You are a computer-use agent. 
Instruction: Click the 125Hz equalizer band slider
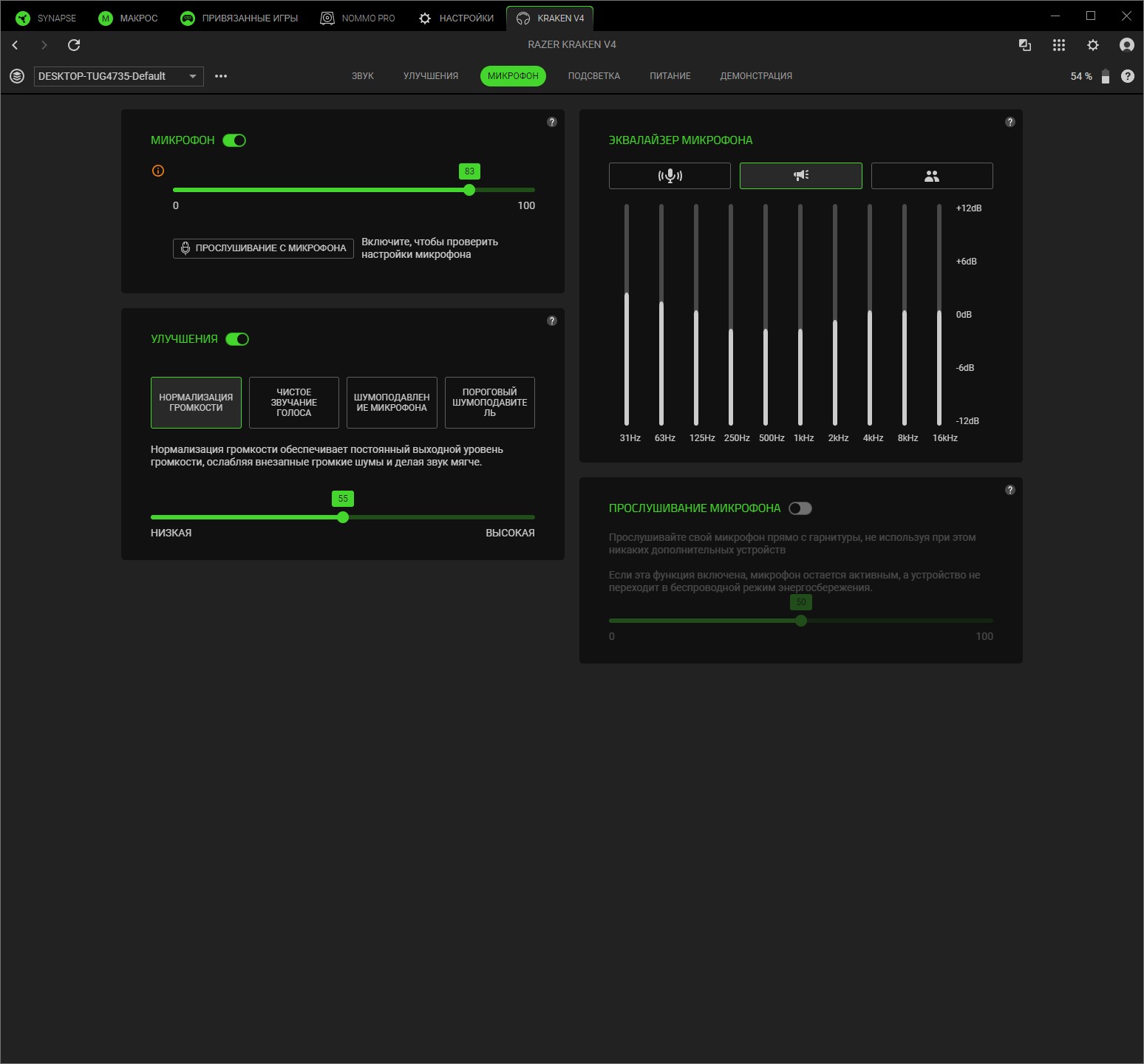tap(696, 315)
